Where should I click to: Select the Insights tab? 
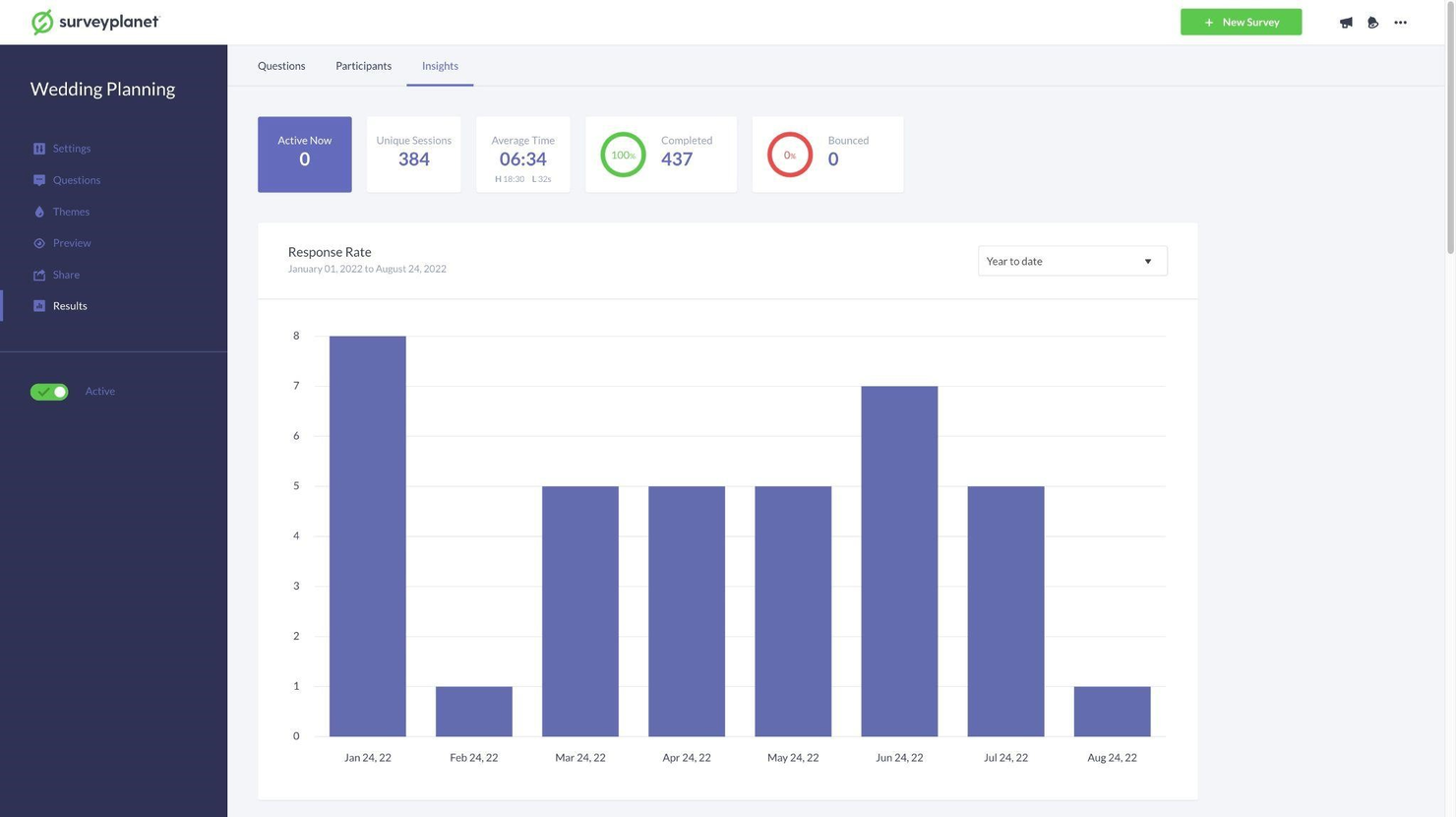440,66
